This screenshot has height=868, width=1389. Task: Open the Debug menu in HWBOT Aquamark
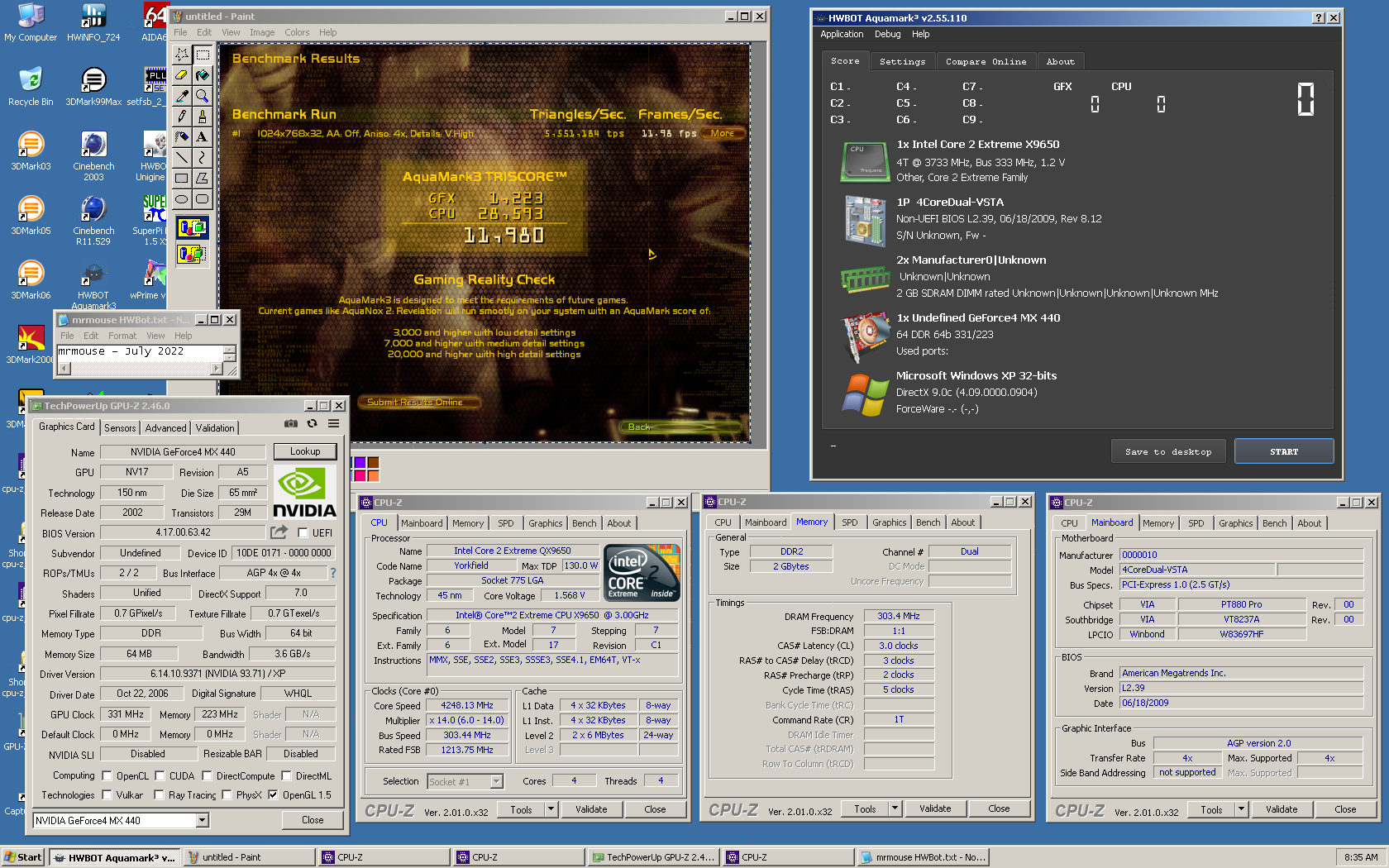[887, 34]
